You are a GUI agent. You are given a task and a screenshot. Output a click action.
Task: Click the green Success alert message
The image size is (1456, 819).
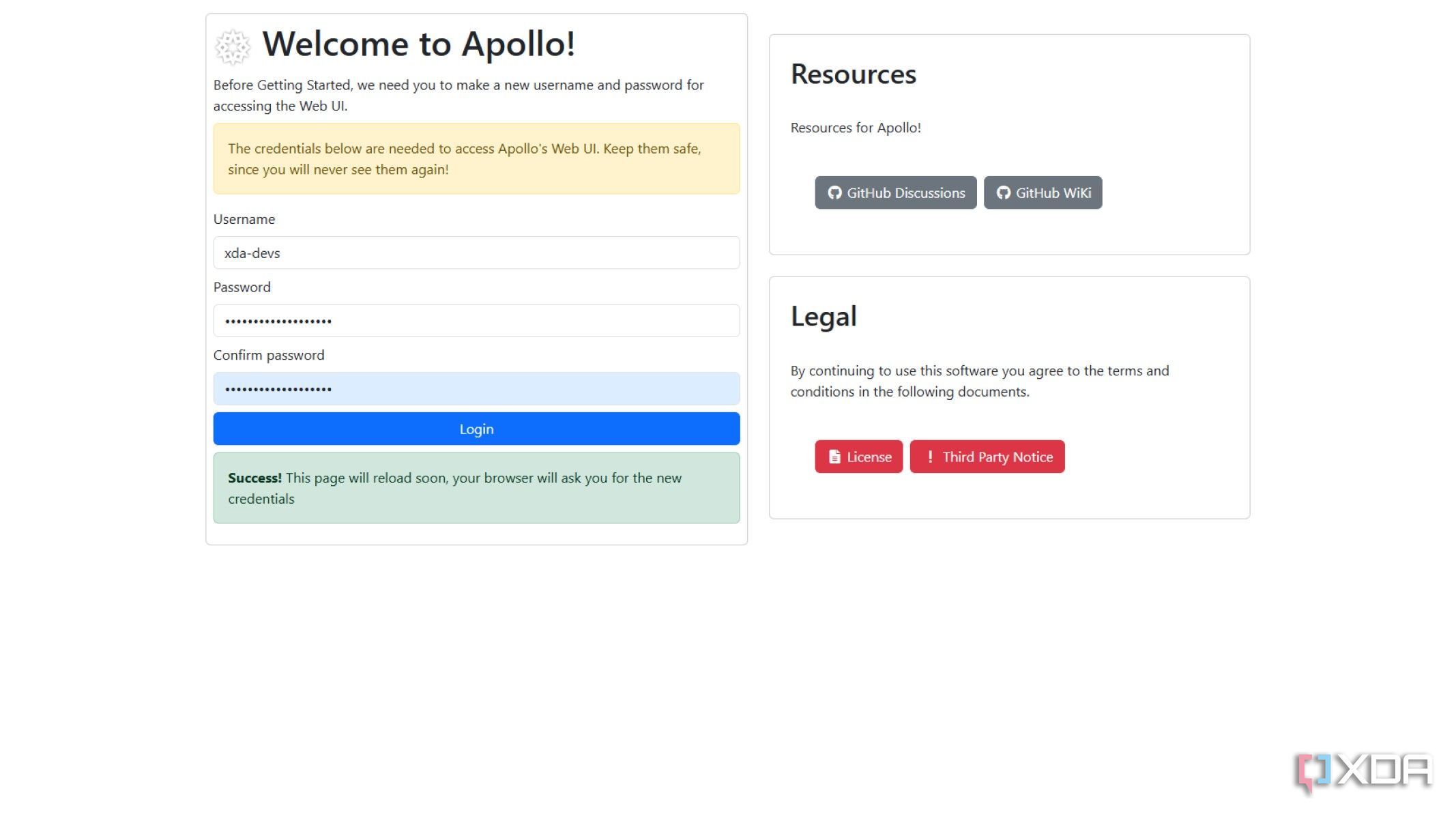click(476, 489)
